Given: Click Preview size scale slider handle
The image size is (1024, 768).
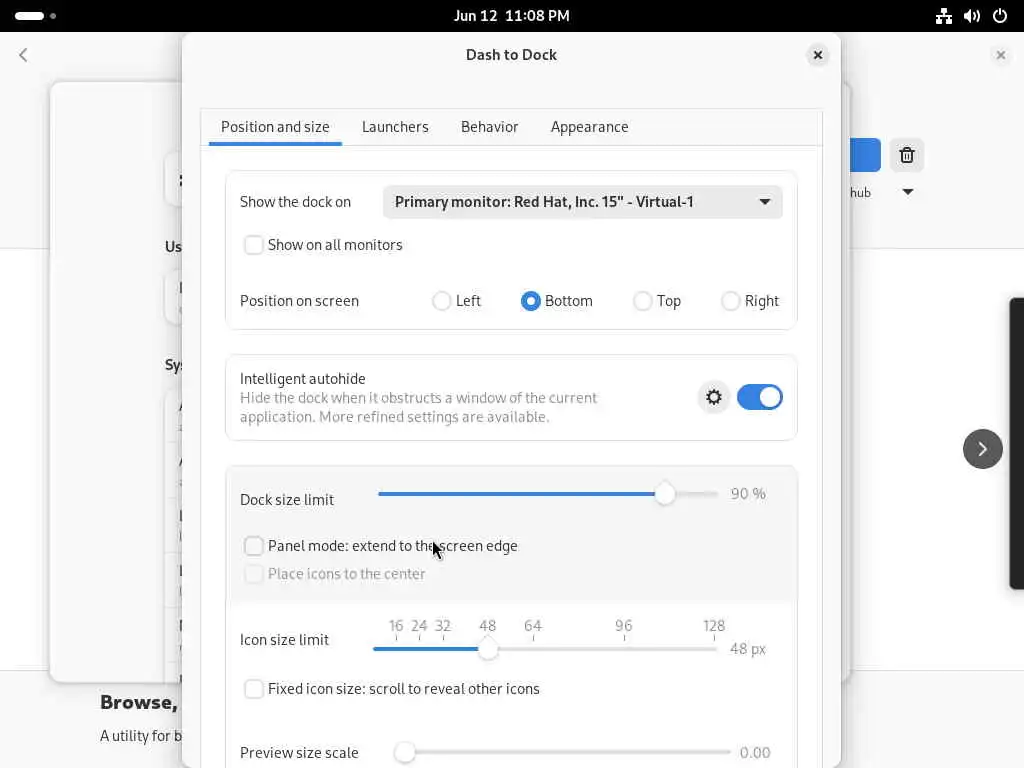Looking at the screenshot, I should 404,752.
